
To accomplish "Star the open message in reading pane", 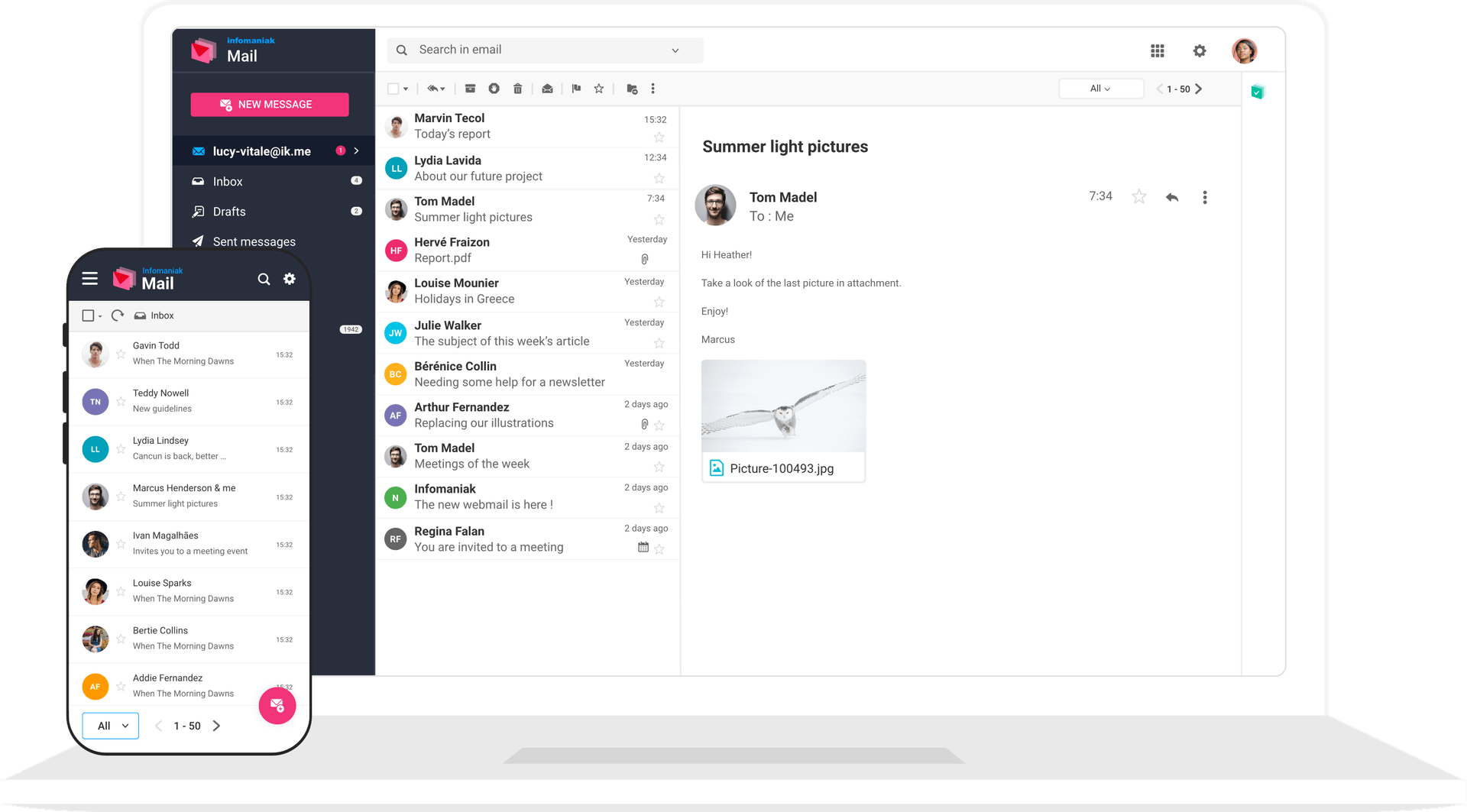I will [1139, 197].
